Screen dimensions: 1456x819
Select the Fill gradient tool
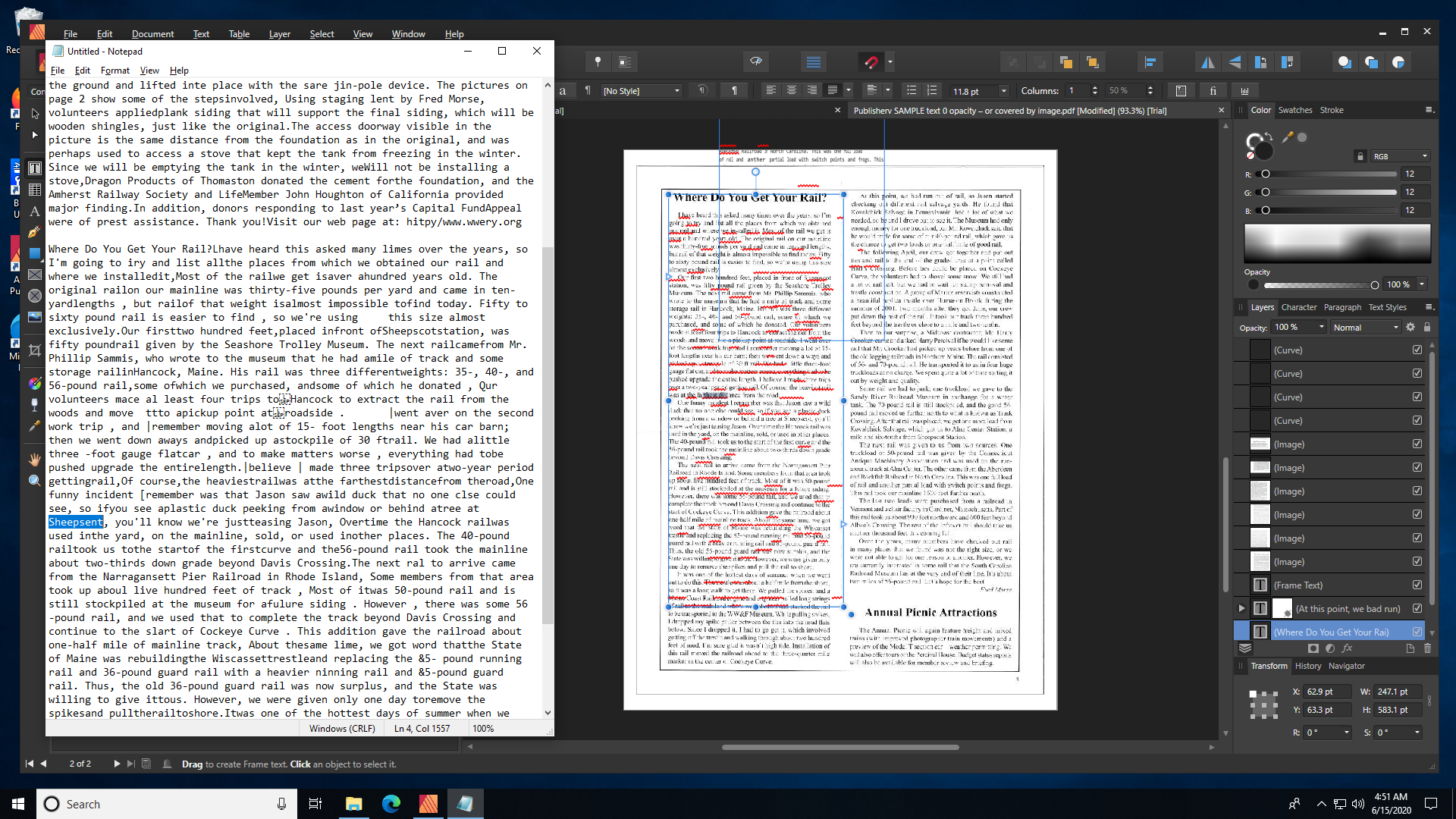click(x=35, y=384)
